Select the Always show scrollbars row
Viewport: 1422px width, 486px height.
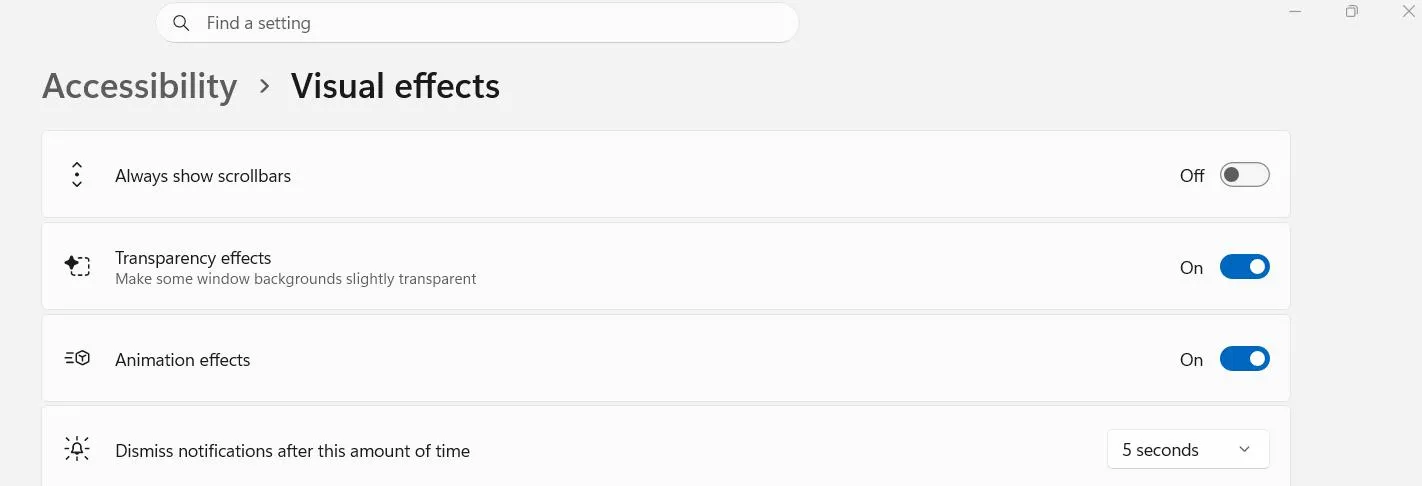coord(666,174)
